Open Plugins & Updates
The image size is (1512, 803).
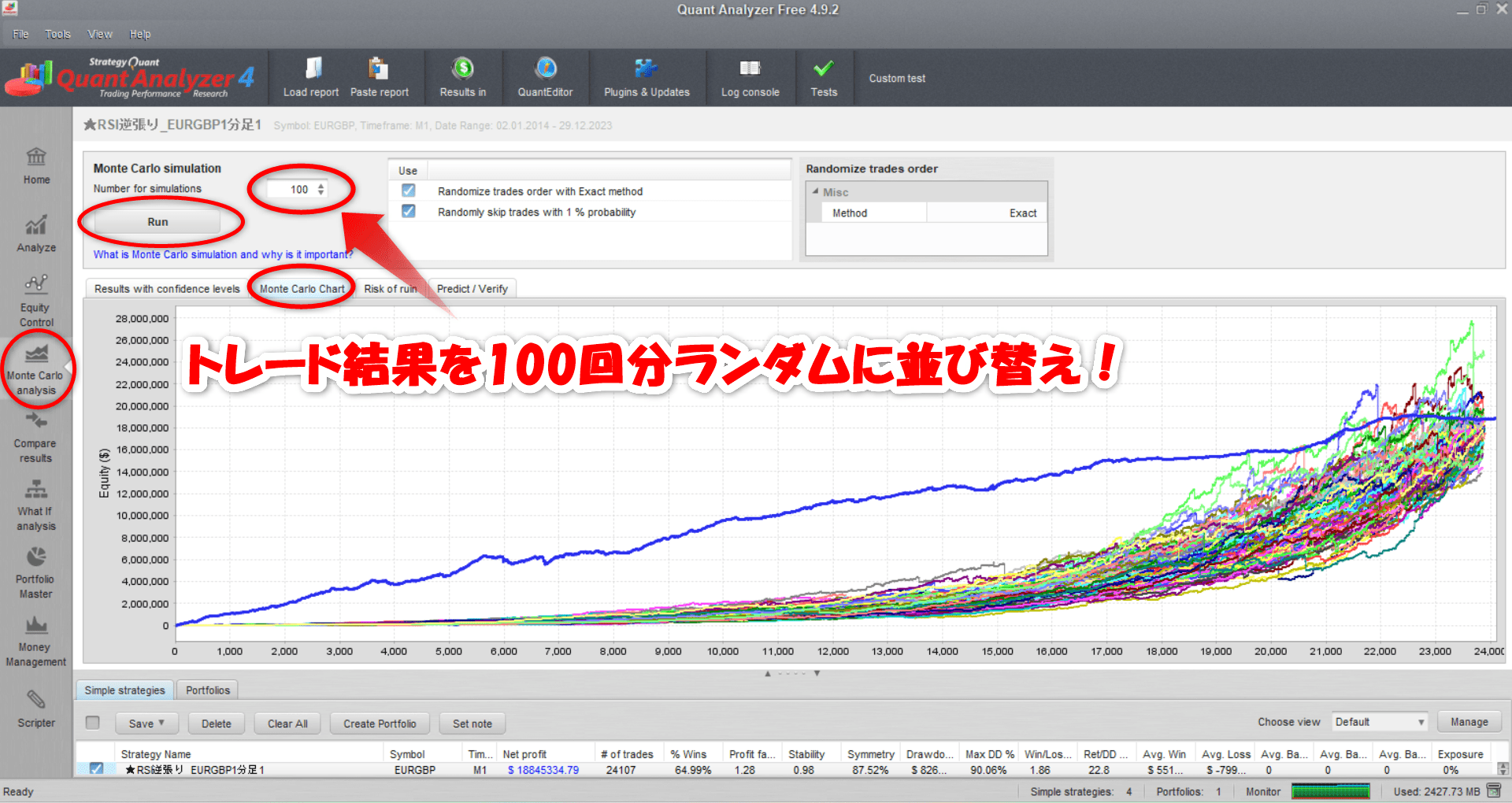(646, 76)
